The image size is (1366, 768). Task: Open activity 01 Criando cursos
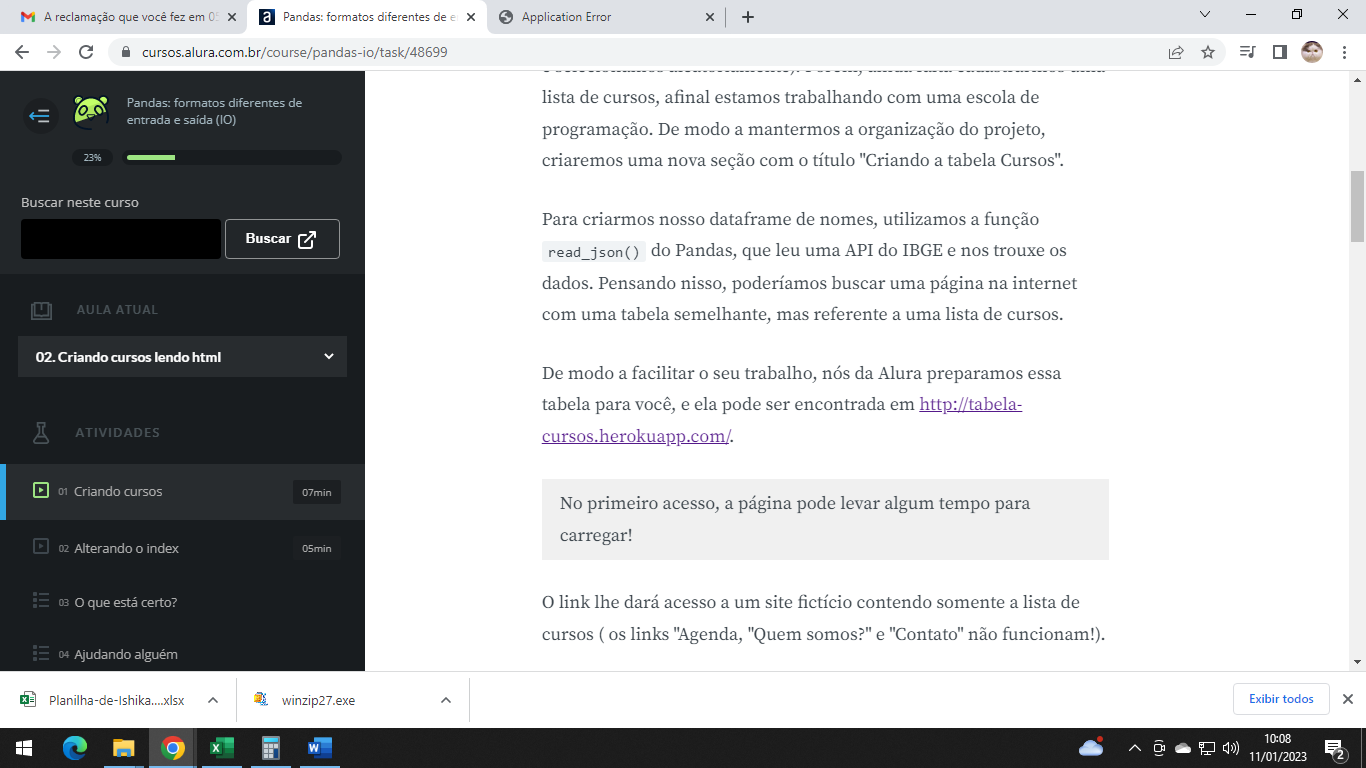coord(182,492)
